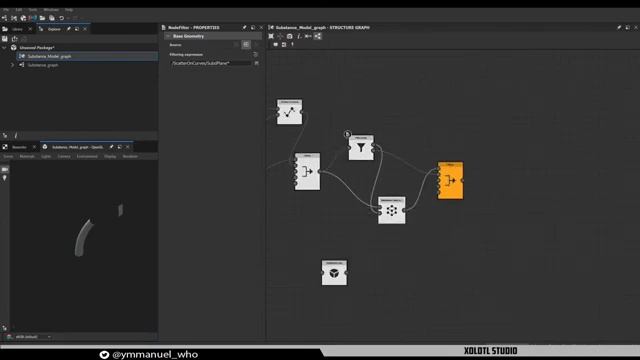
Task: Toggle the highlighted graph links display icon
Action: 318,36
